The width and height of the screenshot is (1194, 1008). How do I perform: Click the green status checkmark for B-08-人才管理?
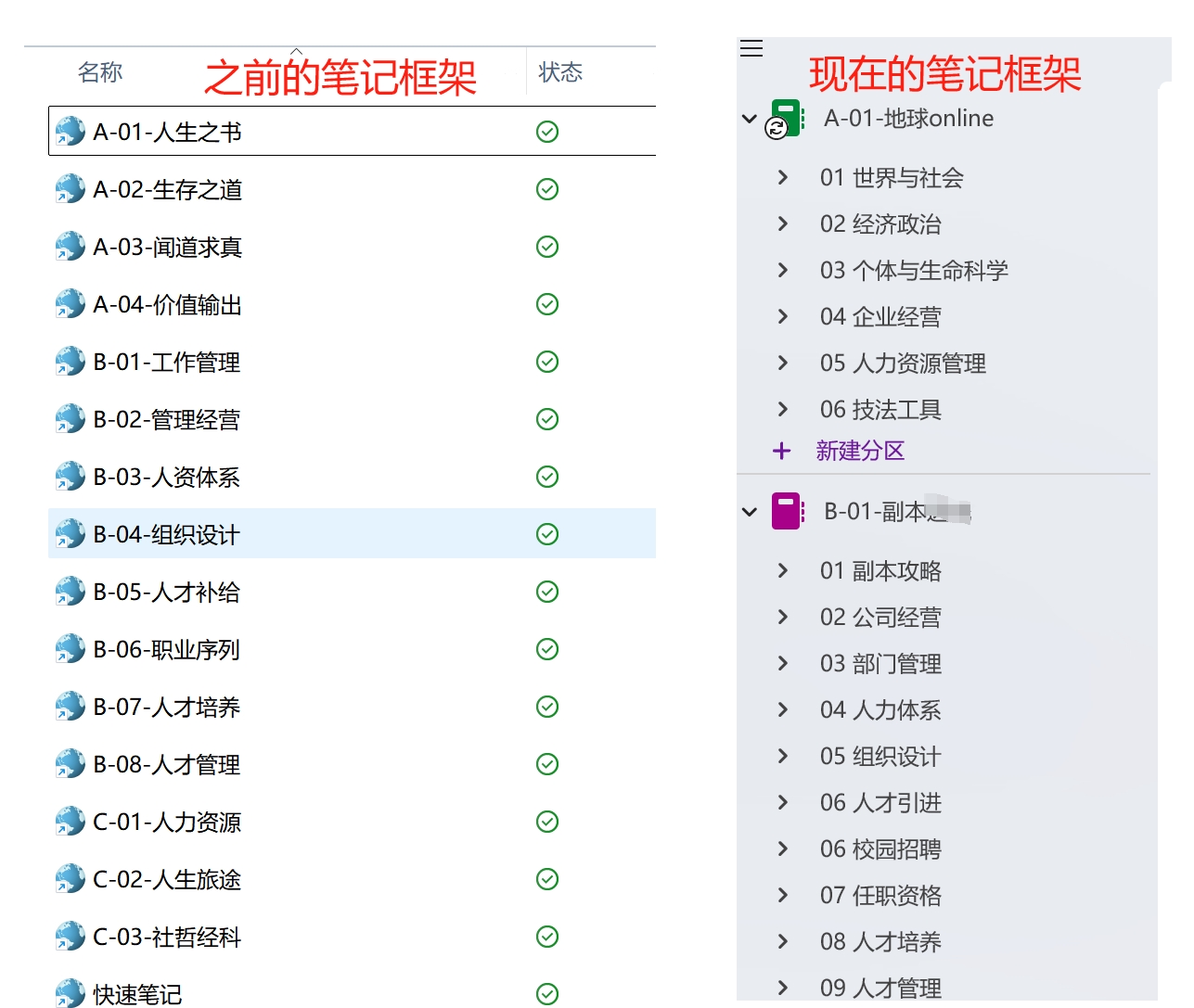547,764
